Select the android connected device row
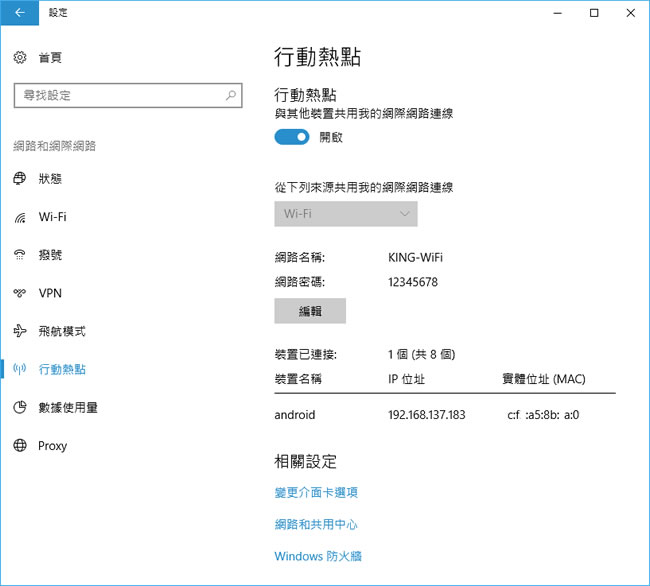 pyautogui.click(x=444, y=415)
